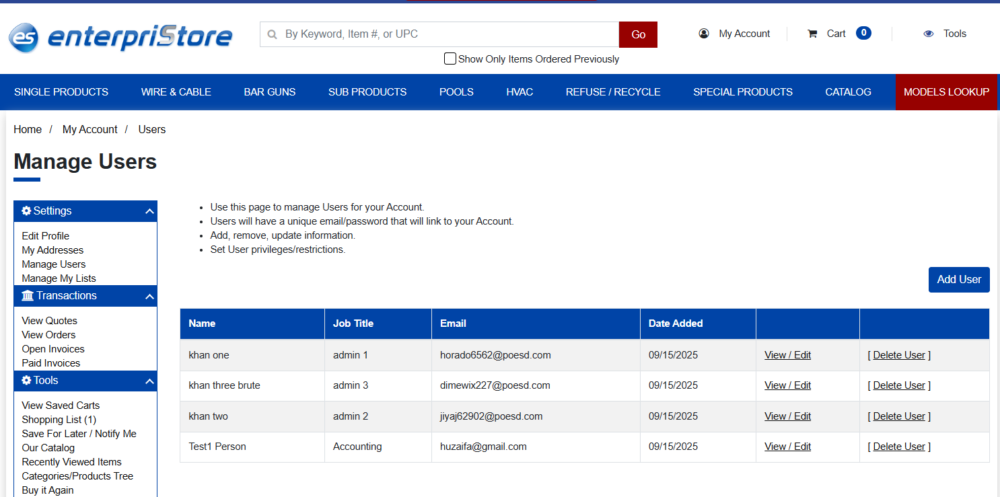The width and height of the screenshot is (1000, 497).
Task: Delete user khan one
Action: [899, 355]
